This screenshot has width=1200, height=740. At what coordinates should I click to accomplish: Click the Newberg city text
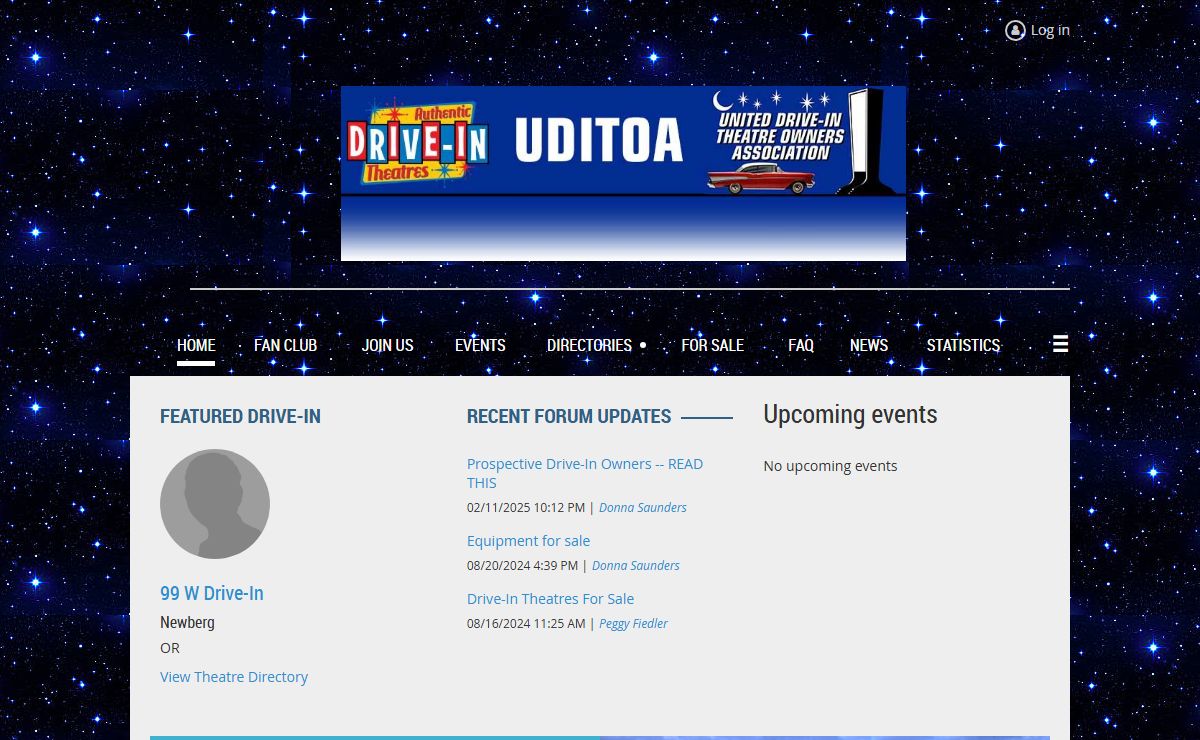pos(187,622)
